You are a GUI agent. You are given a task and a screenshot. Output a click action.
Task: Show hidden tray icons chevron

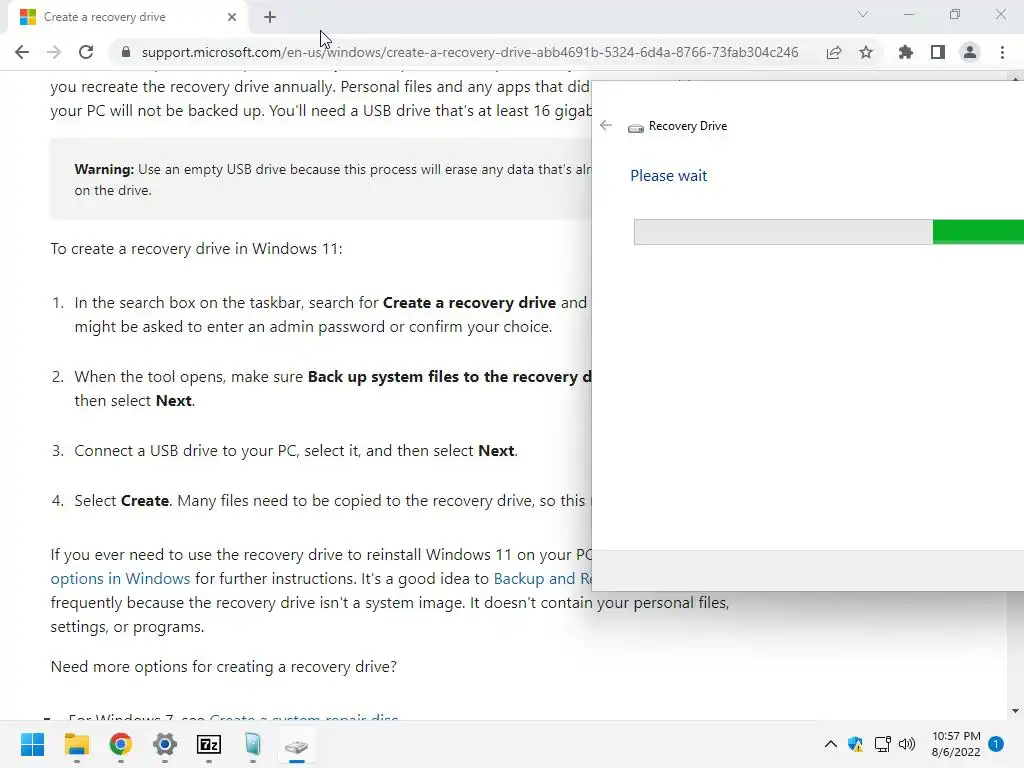click(x=830, y=744)
